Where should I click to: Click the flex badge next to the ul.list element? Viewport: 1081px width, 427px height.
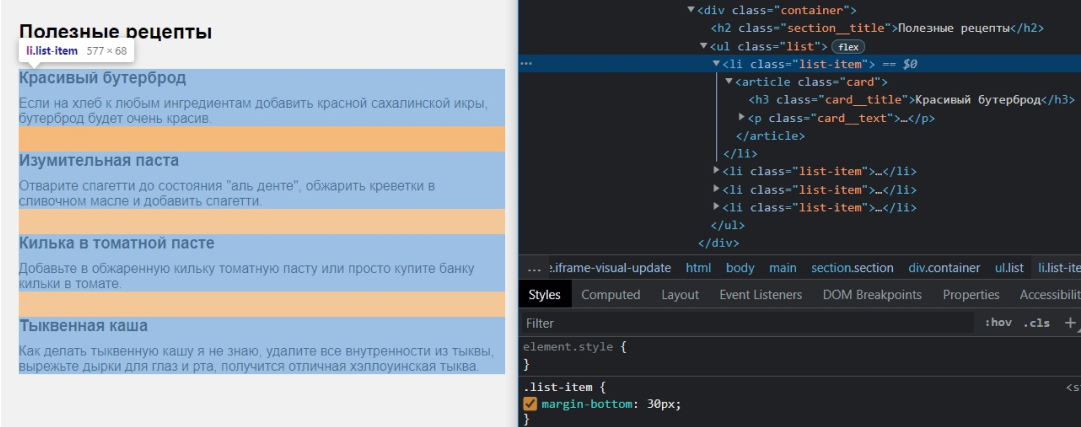coord(848,47)
